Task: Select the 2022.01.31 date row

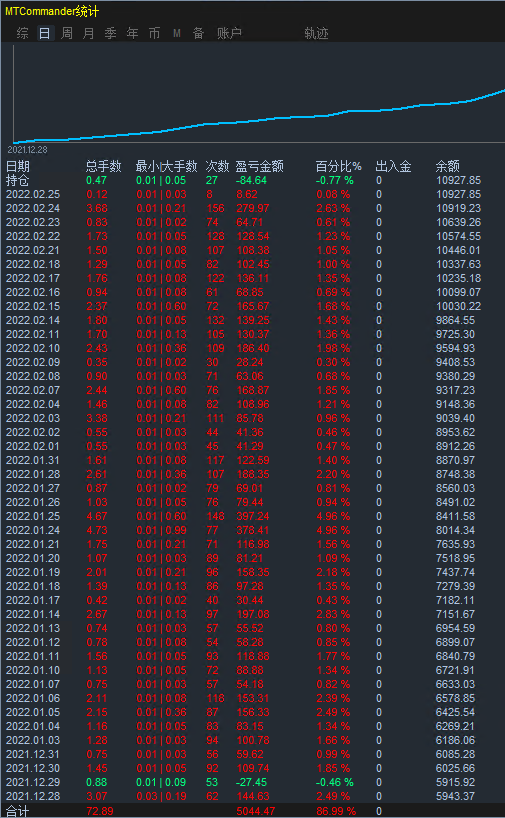Action: pyautogui.click(x=33, y=460)
